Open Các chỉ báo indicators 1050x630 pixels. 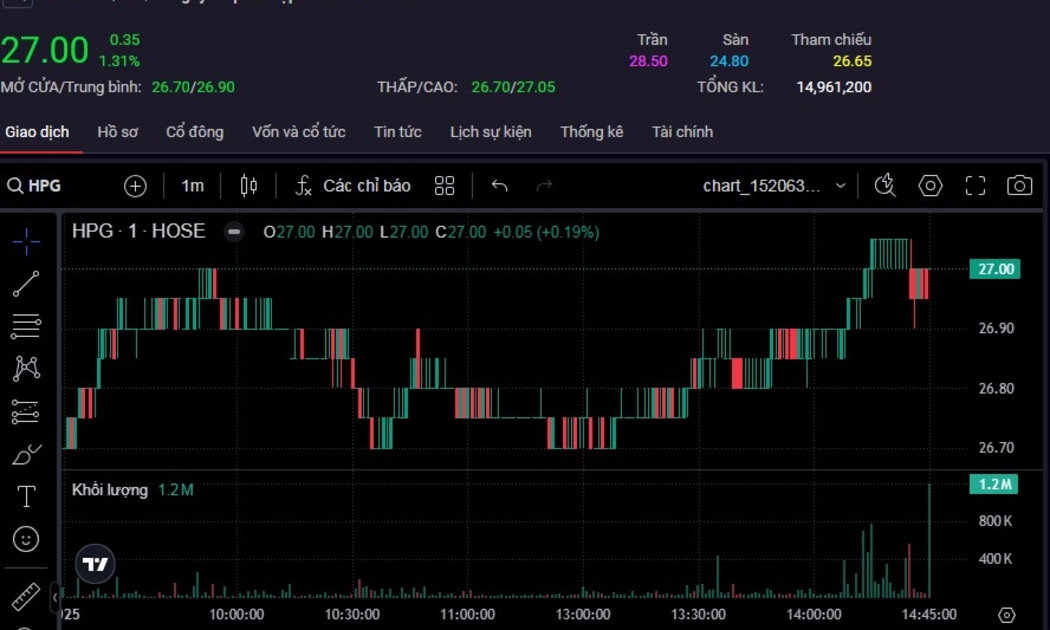click(353, 186)
